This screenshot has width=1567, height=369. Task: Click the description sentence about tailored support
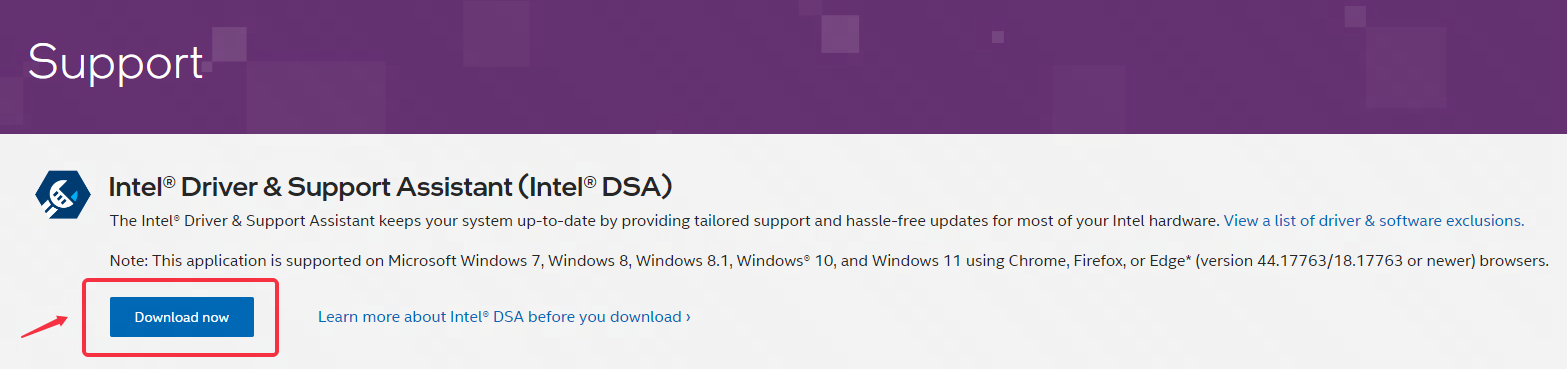pyautogui.click(x=664, y=220)
